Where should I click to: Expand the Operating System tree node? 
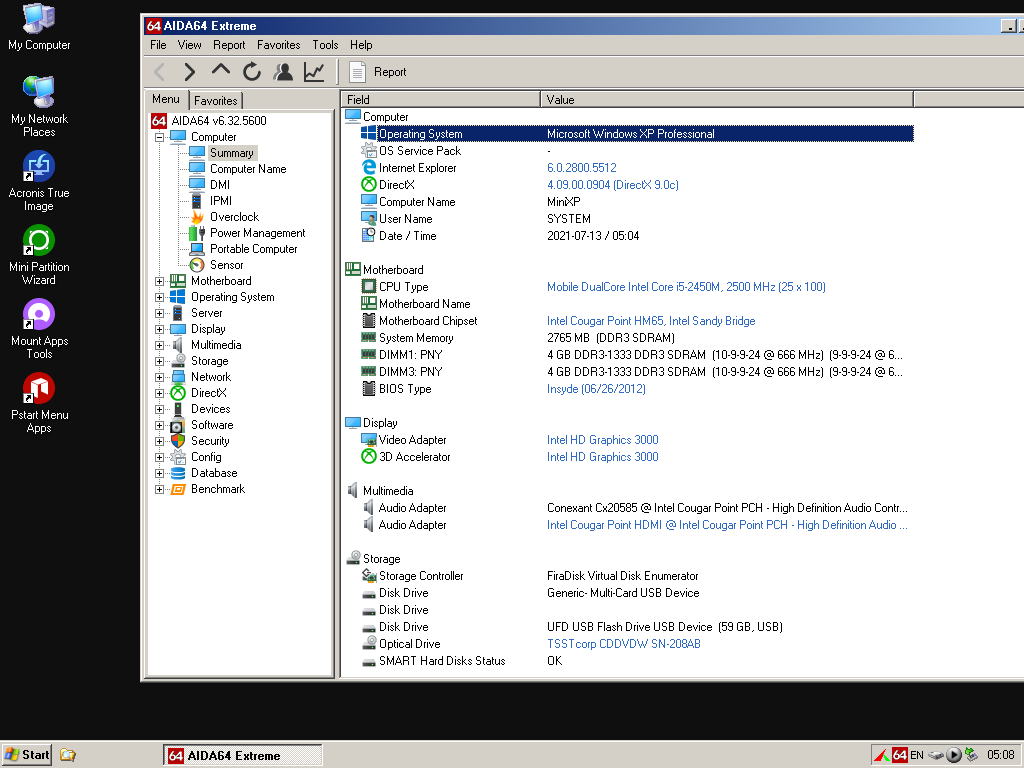pyautogui.click(x=159, y=297)
